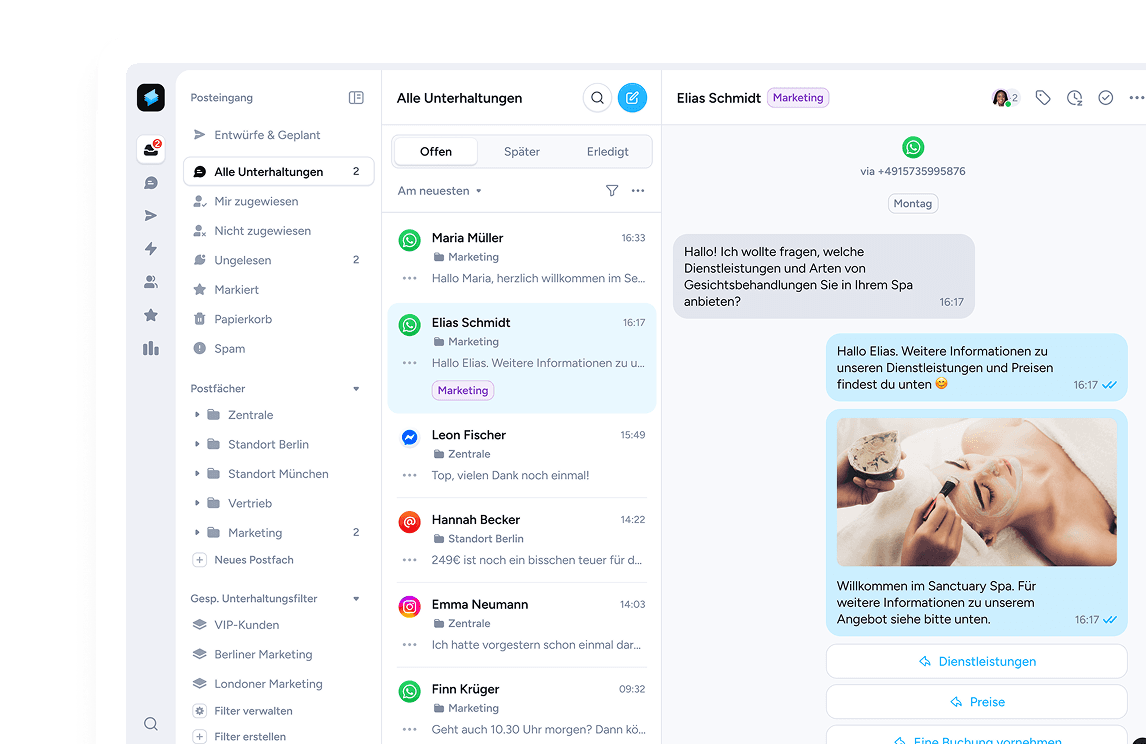Click the Preise reply button
This screenshot has height=744, width=1146.
click(976, 702)
